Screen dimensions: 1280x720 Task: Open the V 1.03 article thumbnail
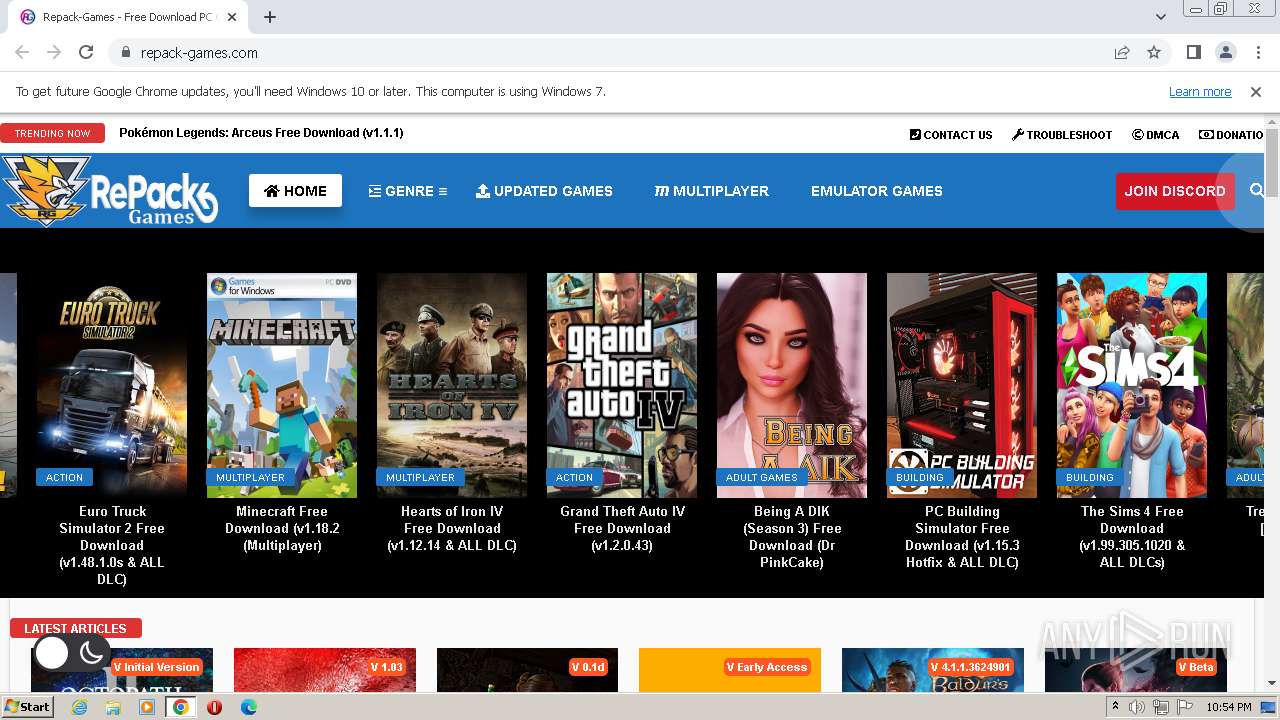[x=325, y=670]
